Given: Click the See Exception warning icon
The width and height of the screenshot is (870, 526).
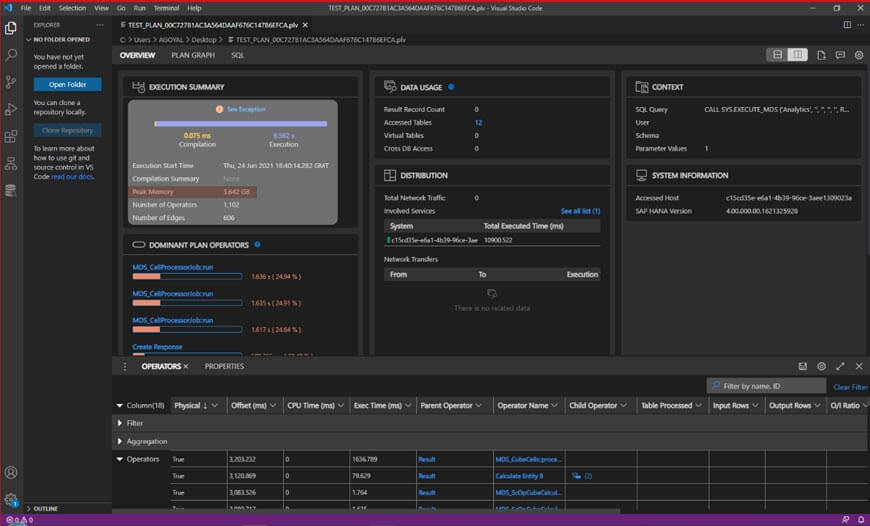Looking at the screenshot, I should (219, 109).
